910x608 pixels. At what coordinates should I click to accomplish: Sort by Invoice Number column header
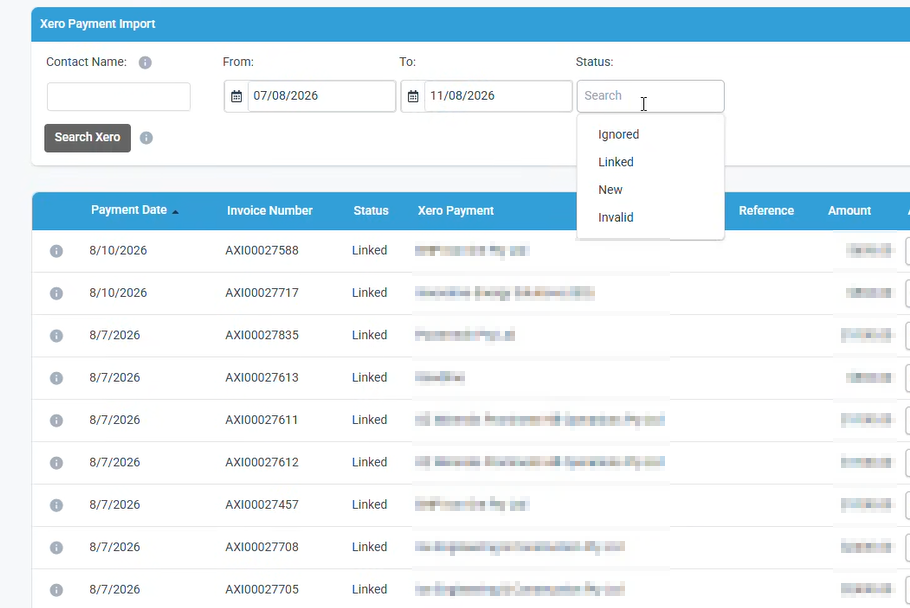click(x=270, y=211)
